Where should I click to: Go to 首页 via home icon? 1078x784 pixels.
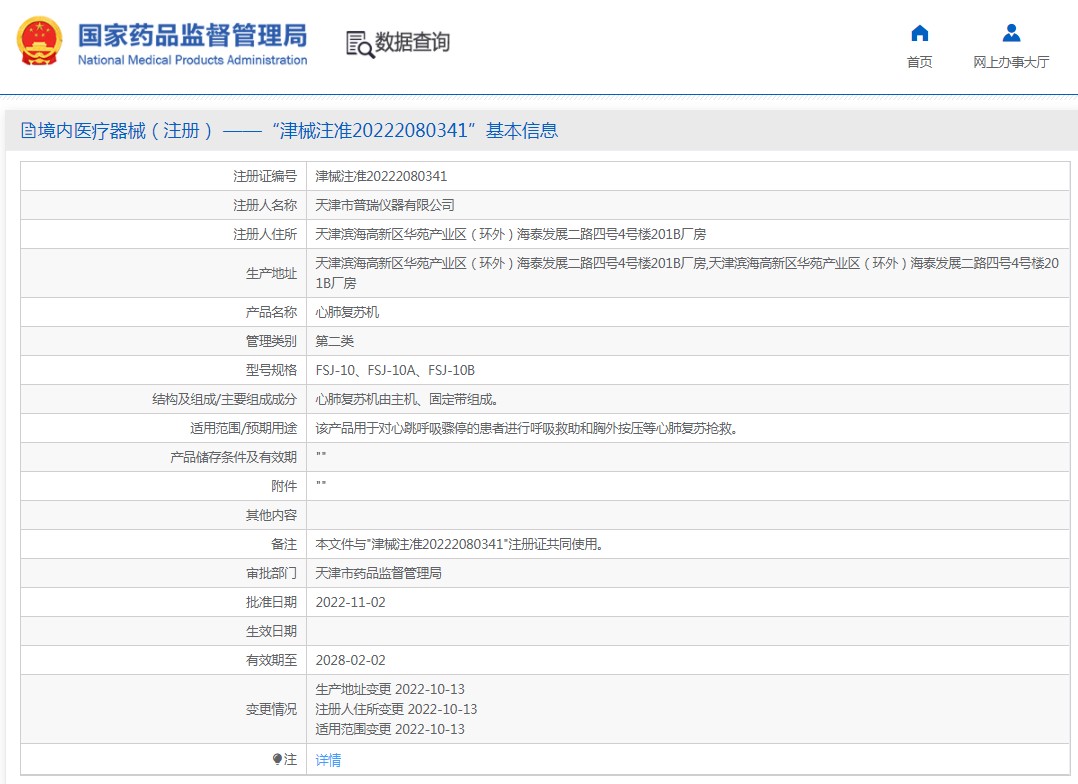pos(919,33)
